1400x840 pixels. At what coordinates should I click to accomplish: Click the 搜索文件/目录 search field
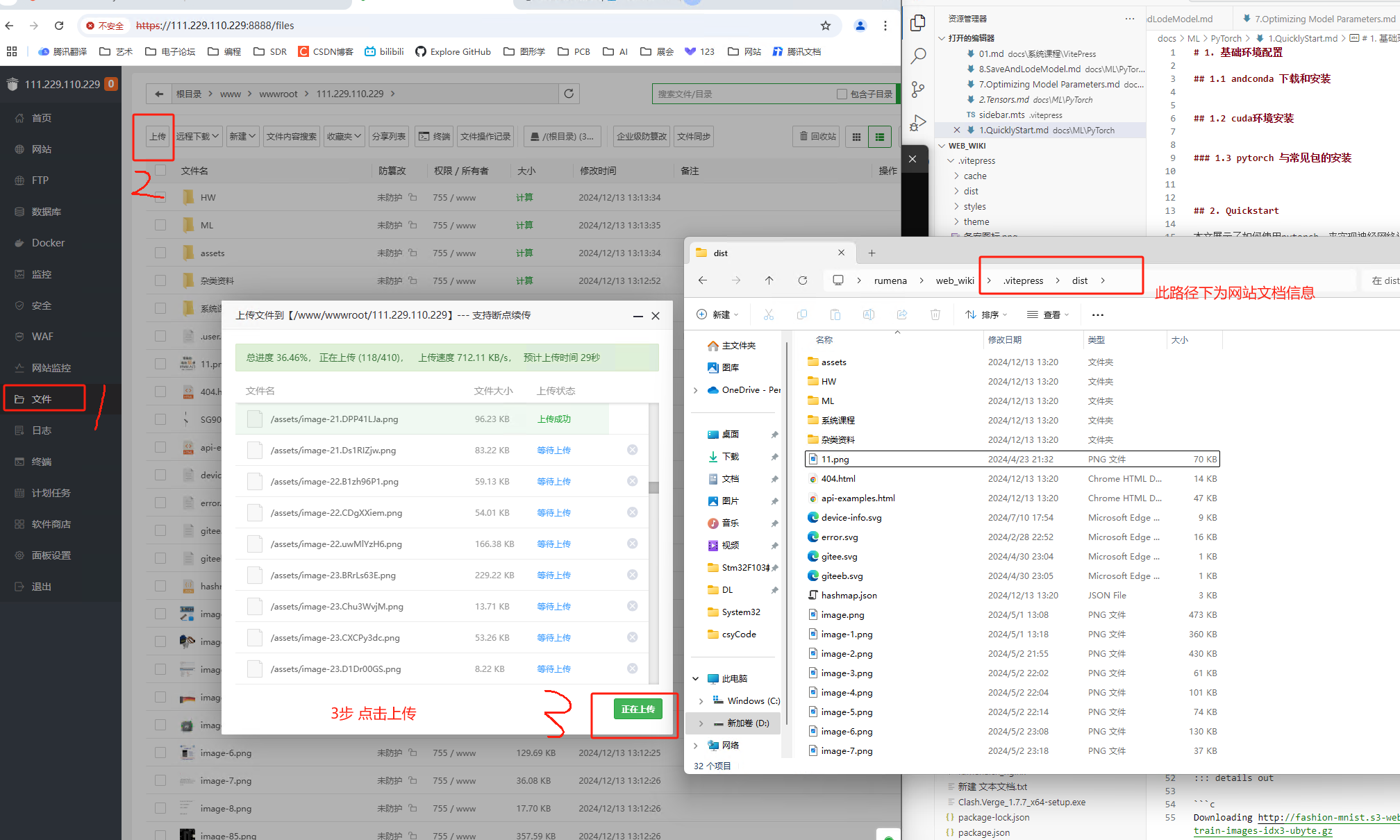coord(743,94)
